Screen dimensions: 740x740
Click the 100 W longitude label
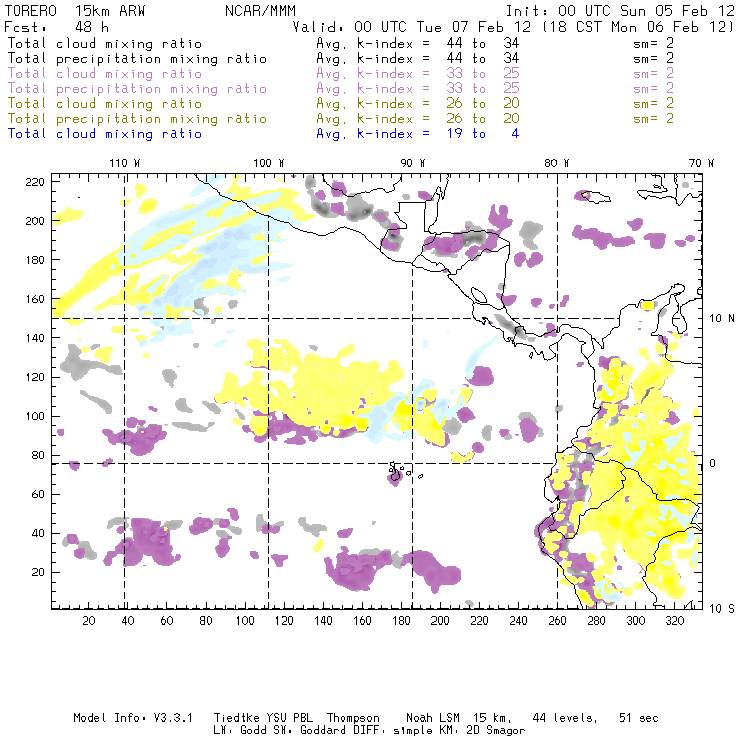(x=269, y=163)
